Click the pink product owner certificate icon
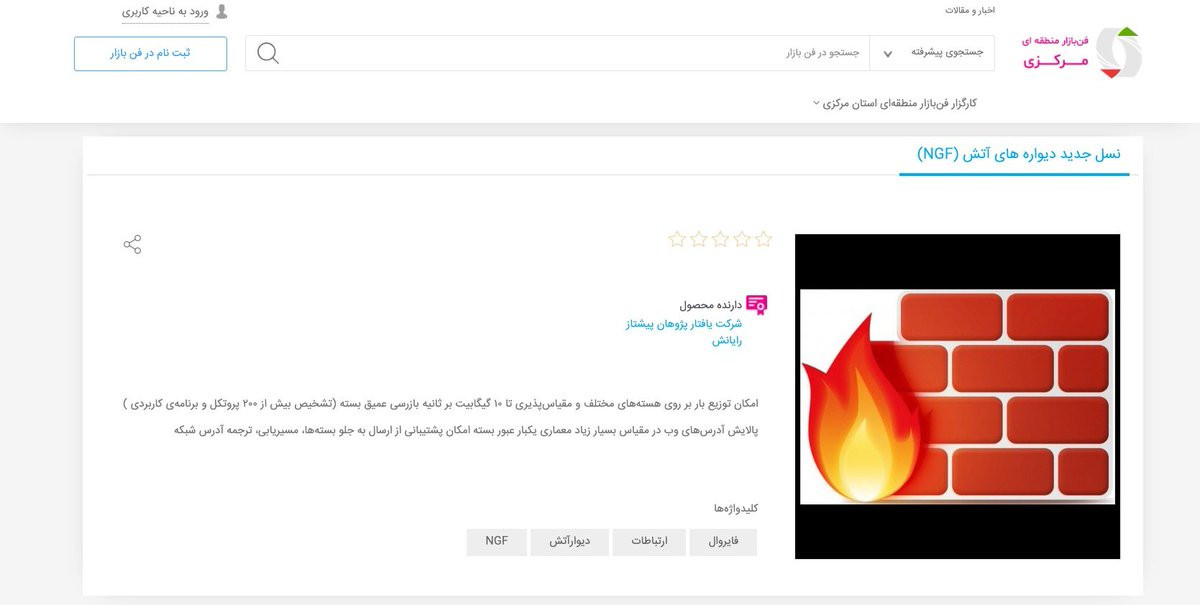The image size is (1200, 605). (x=757, y=304)
